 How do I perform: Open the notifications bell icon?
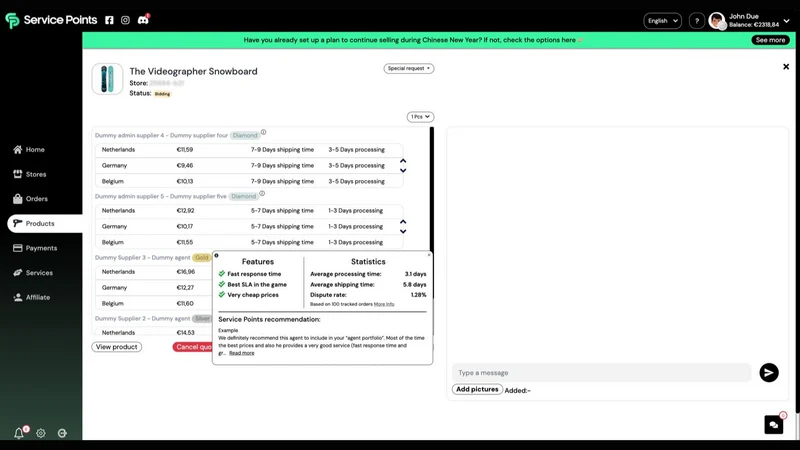[19, 433]
